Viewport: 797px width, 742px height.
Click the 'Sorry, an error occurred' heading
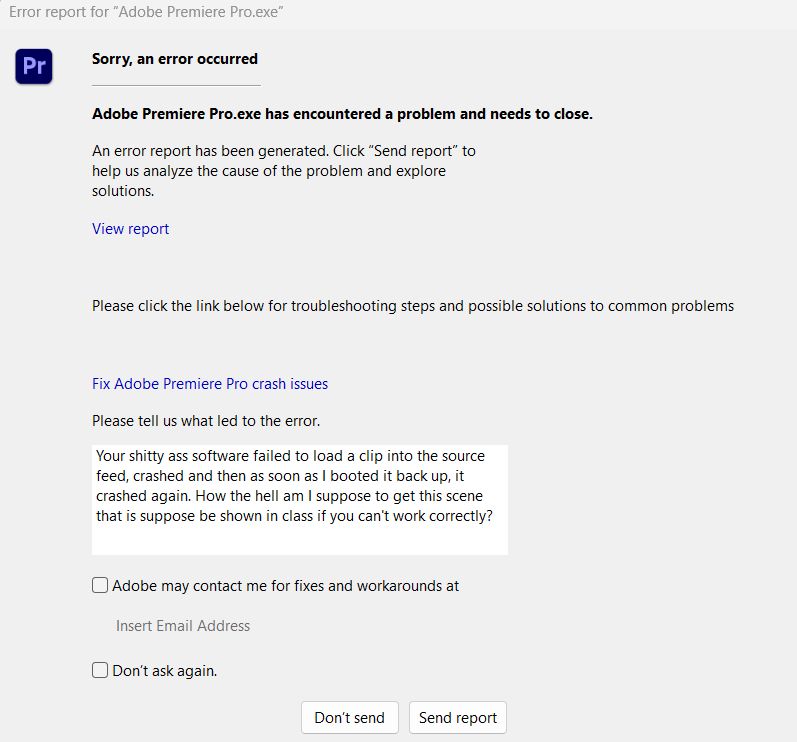pos(175,59)
